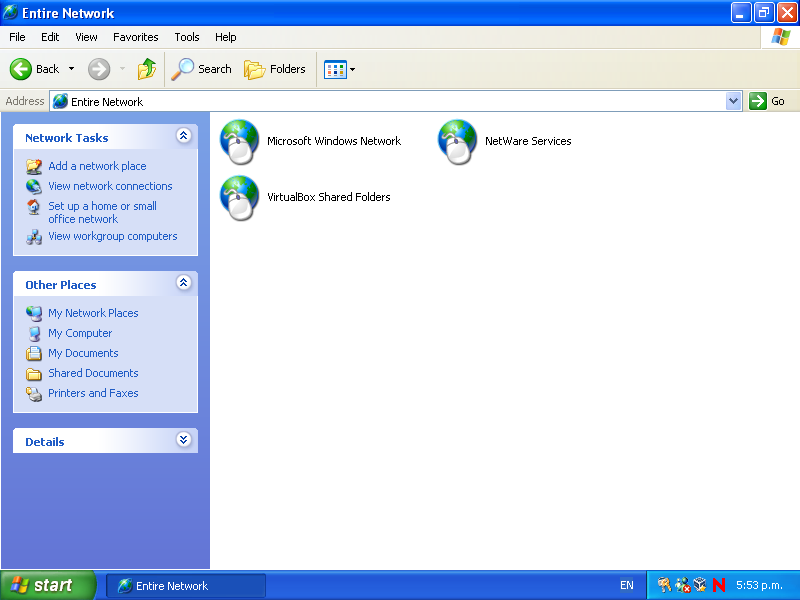Open the View network connections link
Viewport: 800px width, 600px height.
[110, 186]
